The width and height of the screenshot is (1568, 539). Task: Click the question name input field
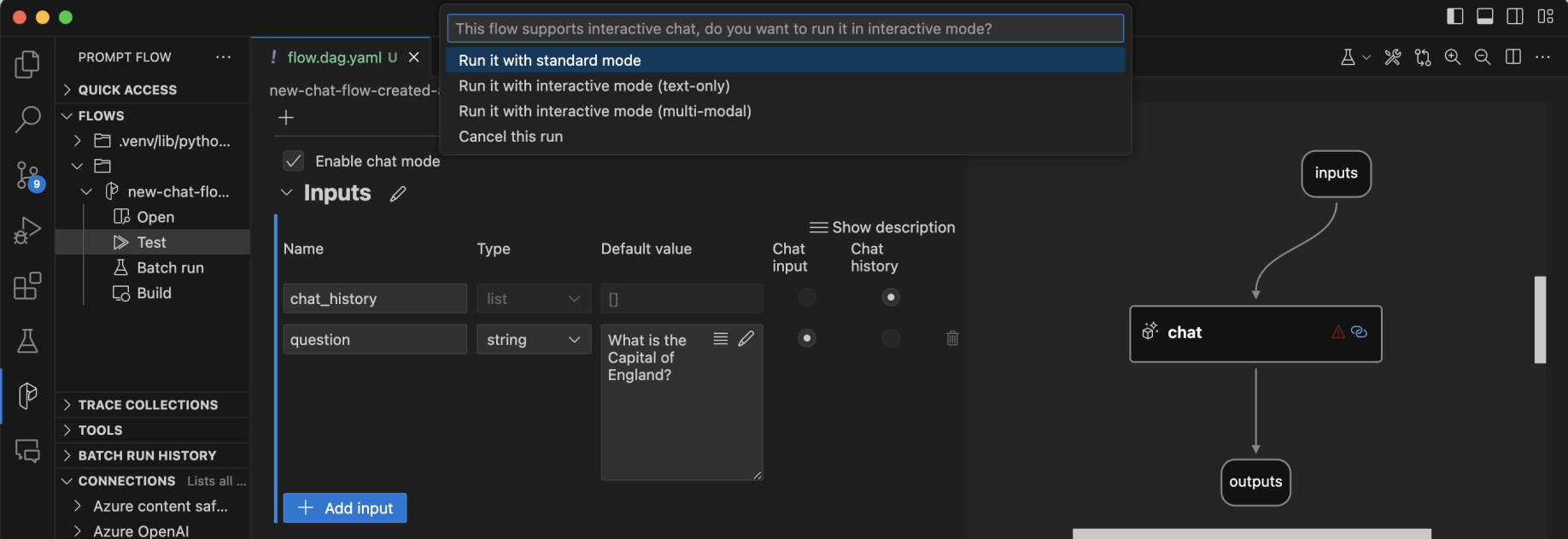(x=374, y=340)
